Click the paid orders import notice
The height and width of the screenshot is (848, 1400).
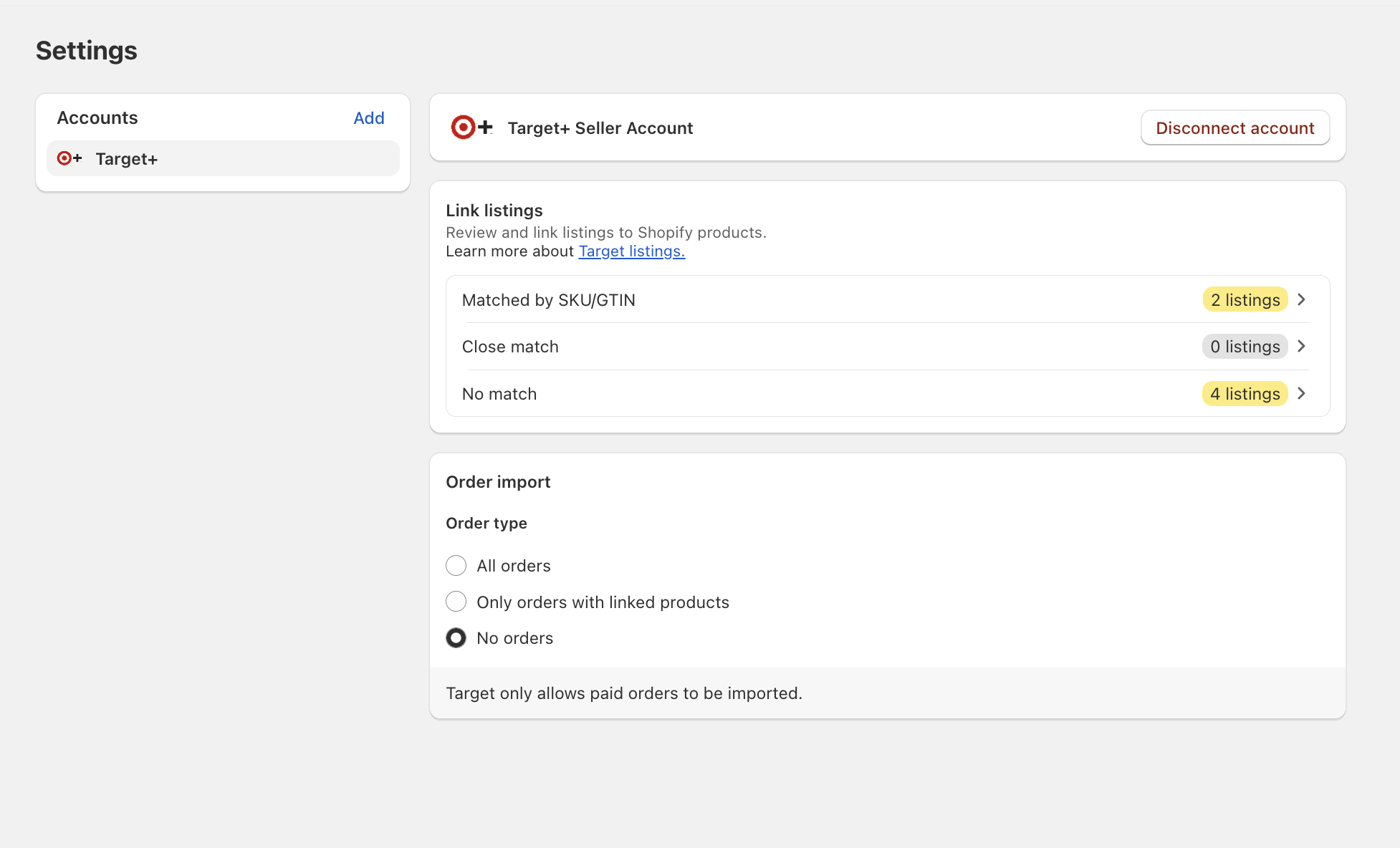point(624,693)
